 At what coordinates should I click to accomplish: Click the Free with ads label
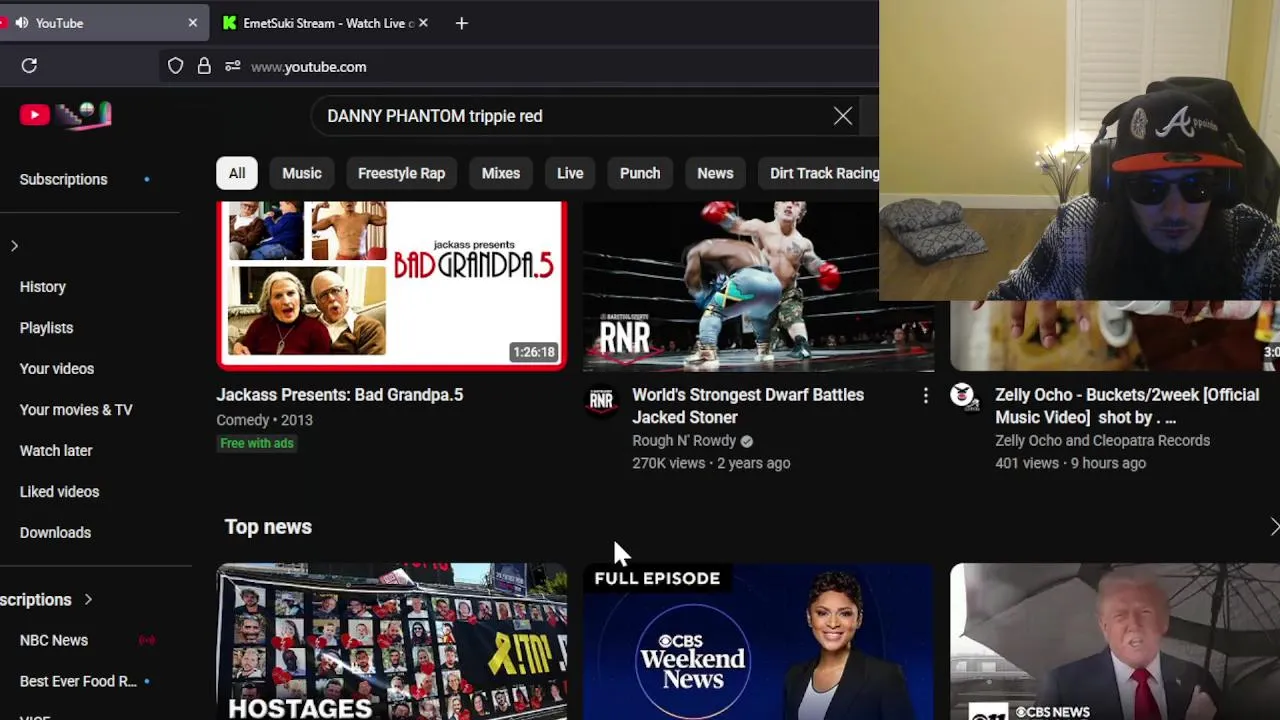pyautogui.click(x=257, y=443)
